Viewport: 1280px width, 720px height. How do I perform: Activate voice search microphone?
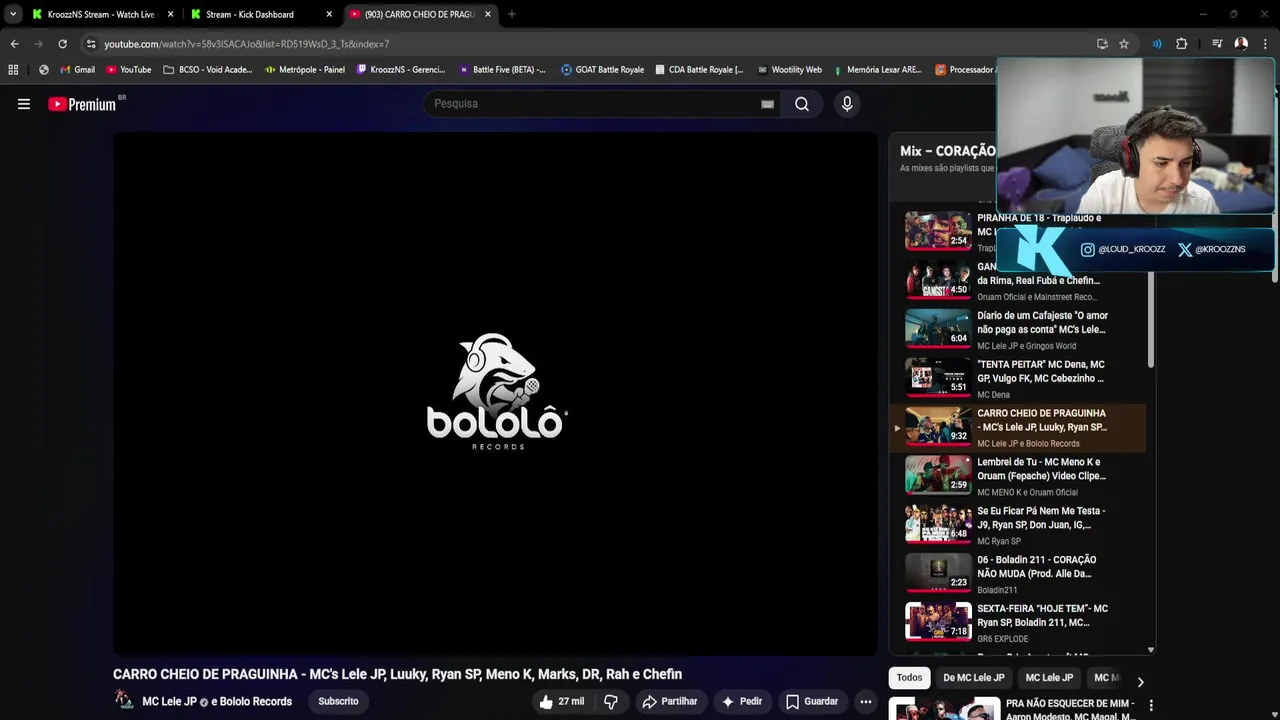pos(847,104)
